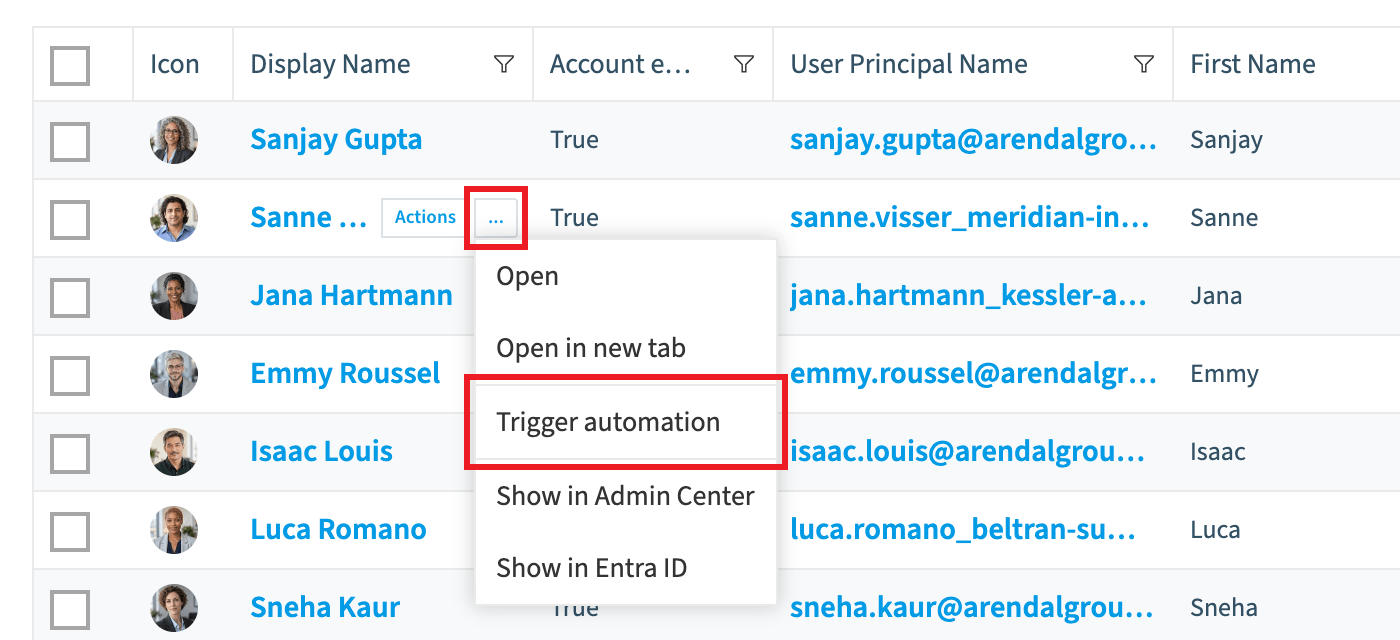Screen dimensions: 1400x640
Task: Open the sanne.visser_meridian principal name link
Action: (x=969, y=218)
